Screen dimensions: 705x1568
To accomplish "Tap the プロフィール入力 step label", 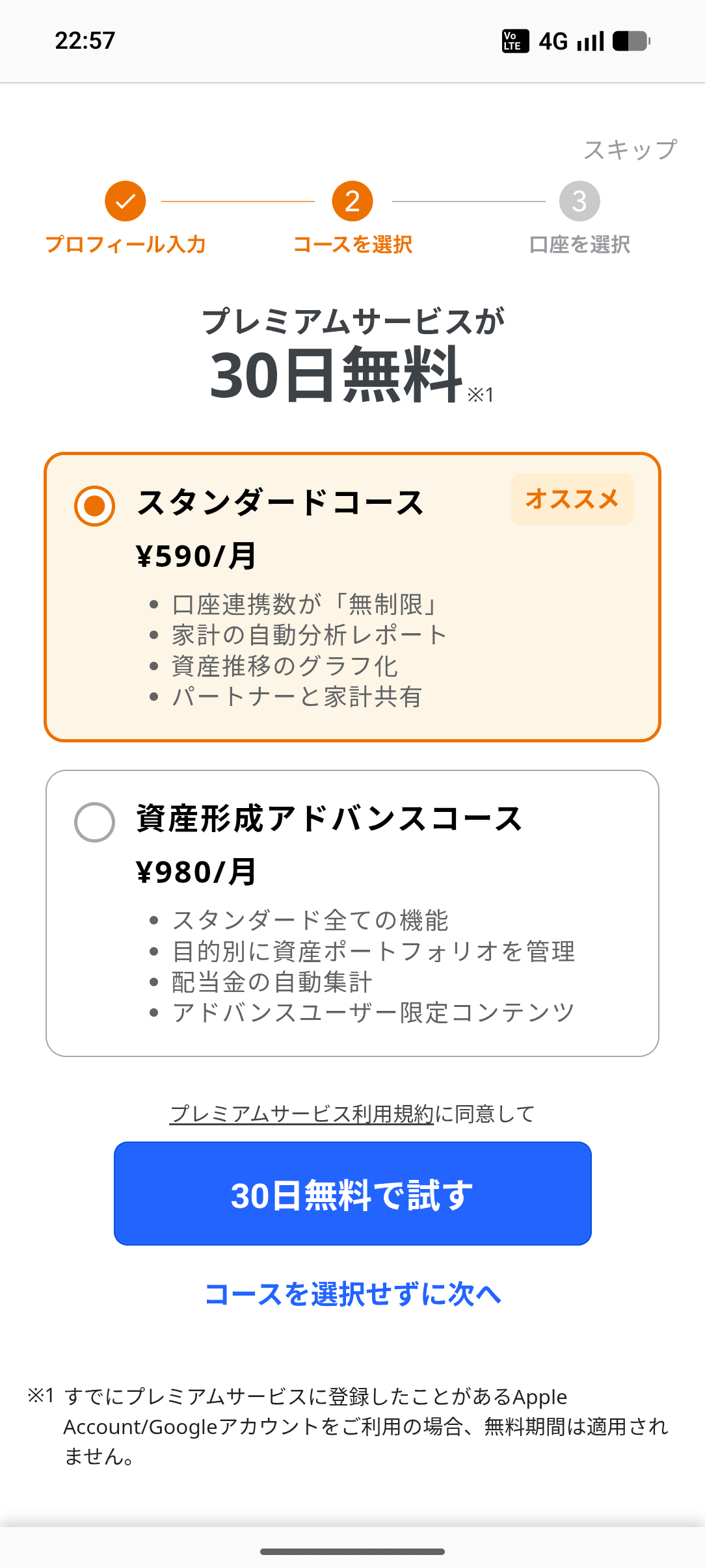I will tap(126, 244).
